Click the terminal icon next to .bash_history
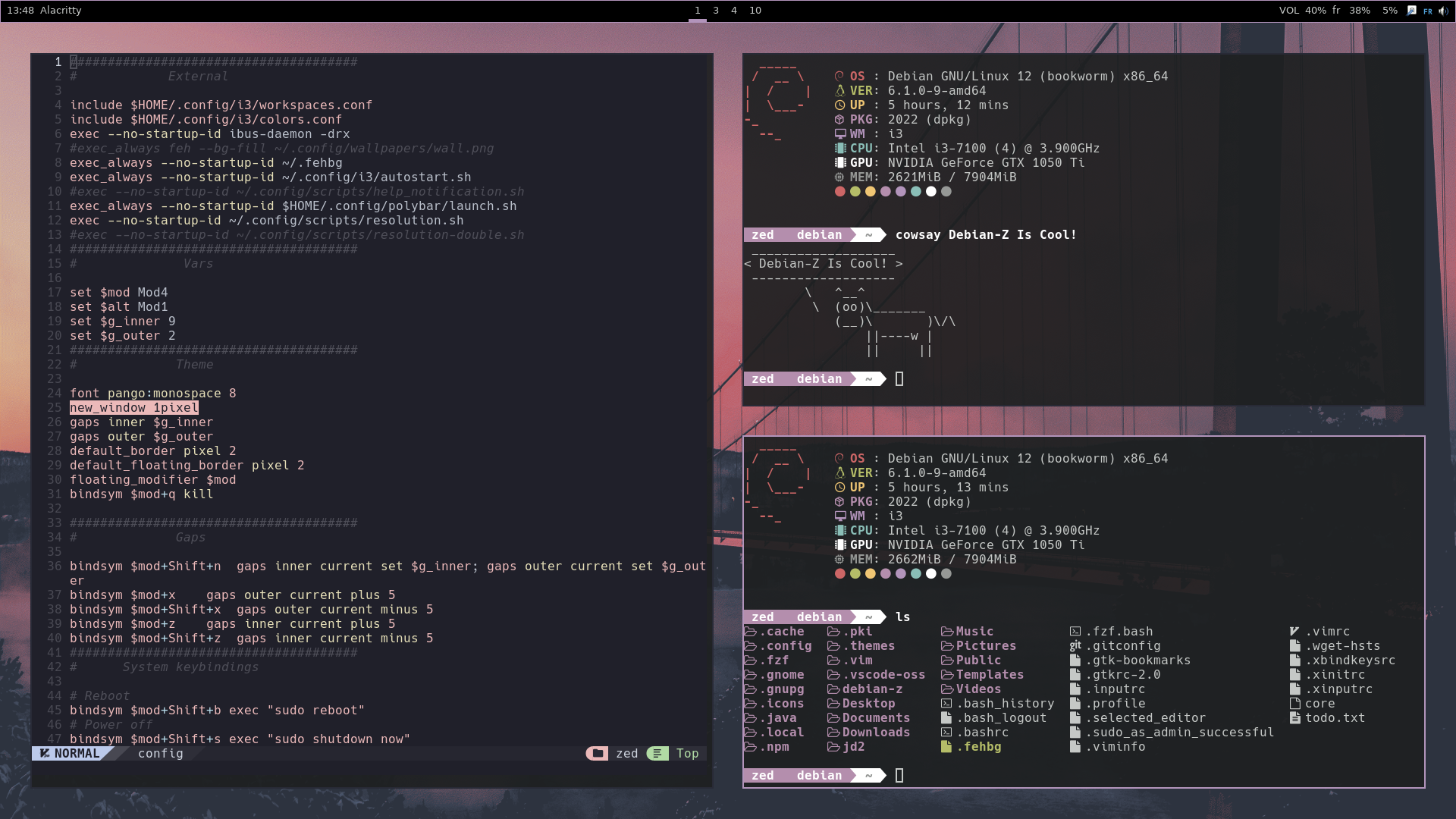 (947, 703)
